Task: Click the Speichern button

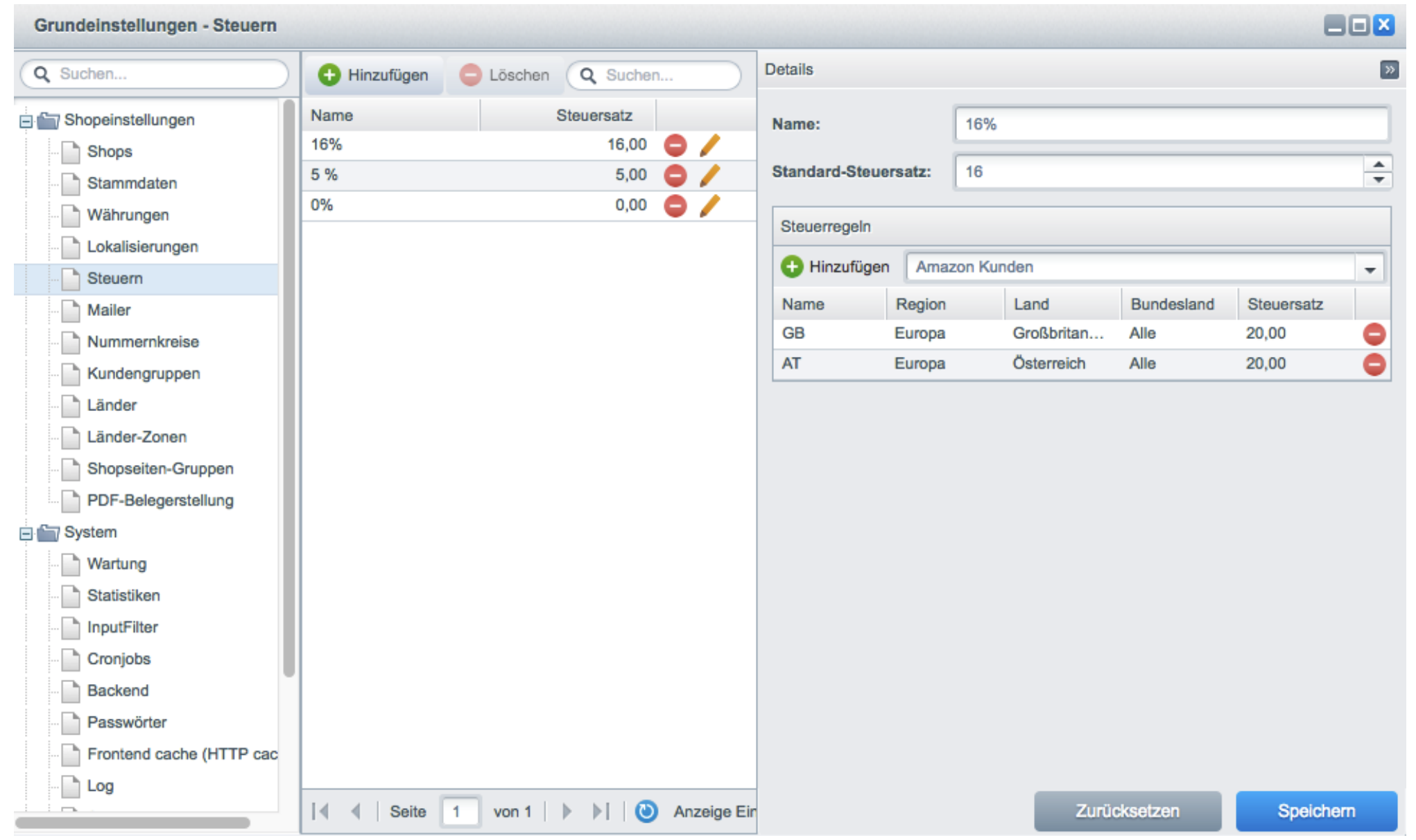Action: pos(1315,811)
